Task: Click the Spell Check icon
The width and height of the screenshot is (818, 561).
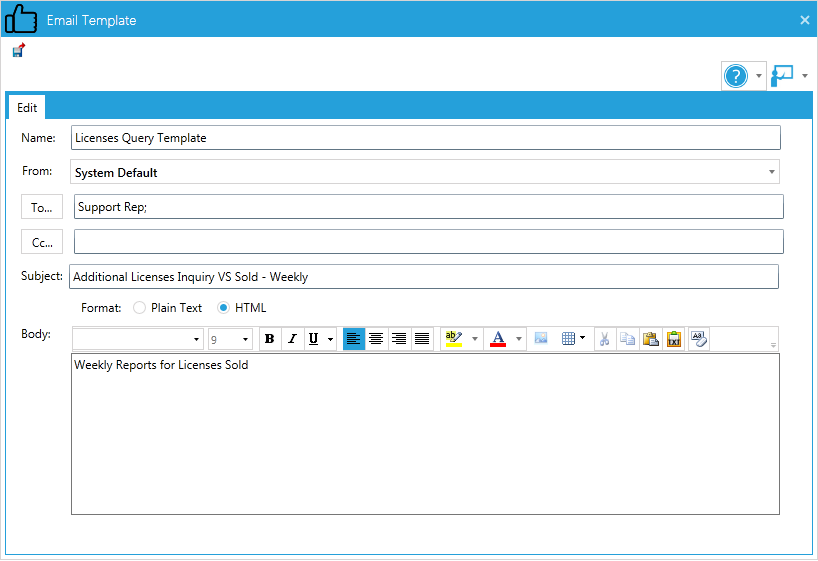Action: pyautogui.click(x=698, y=339)
